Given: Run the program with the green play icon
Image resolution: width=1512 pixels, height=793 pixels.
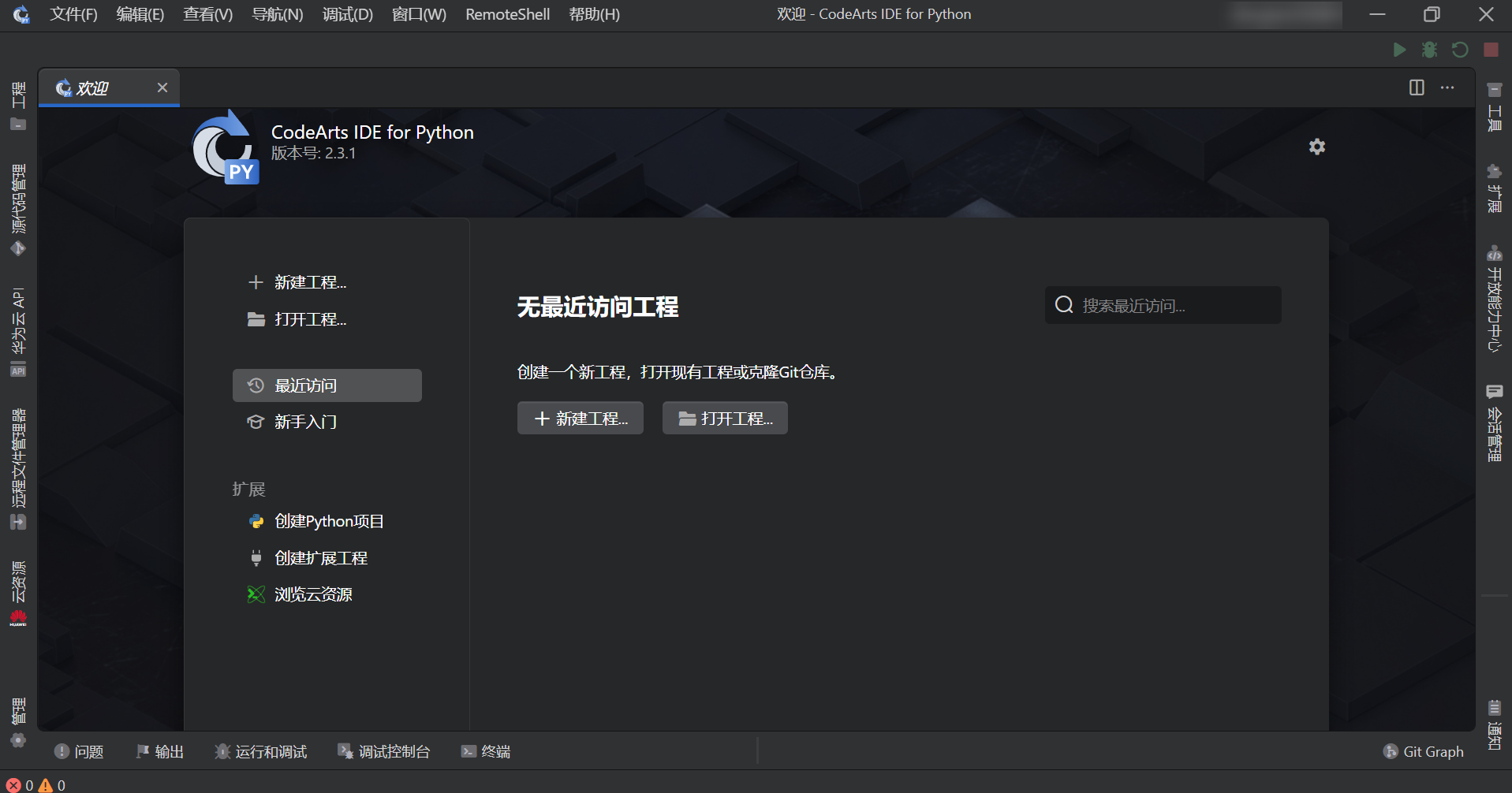Looking at the screenshot, I should (x=1399, y=50).
